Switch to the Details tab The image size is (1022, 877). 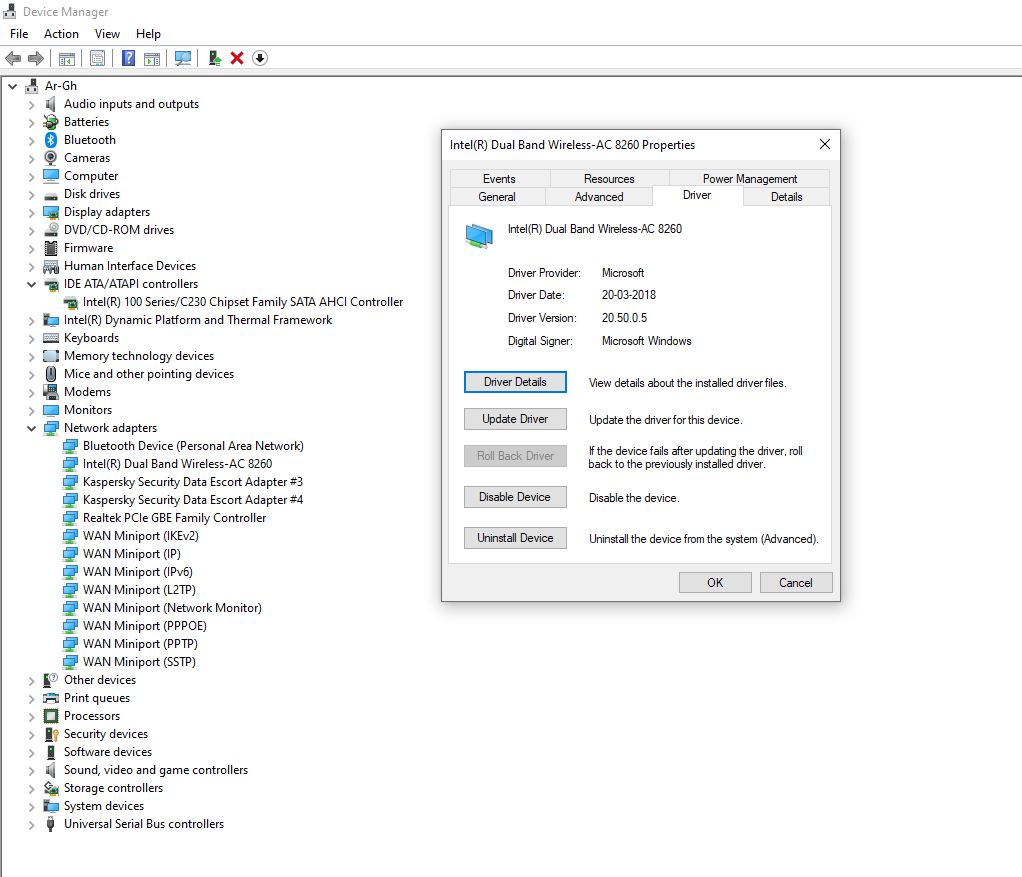[x=787, y=197]
